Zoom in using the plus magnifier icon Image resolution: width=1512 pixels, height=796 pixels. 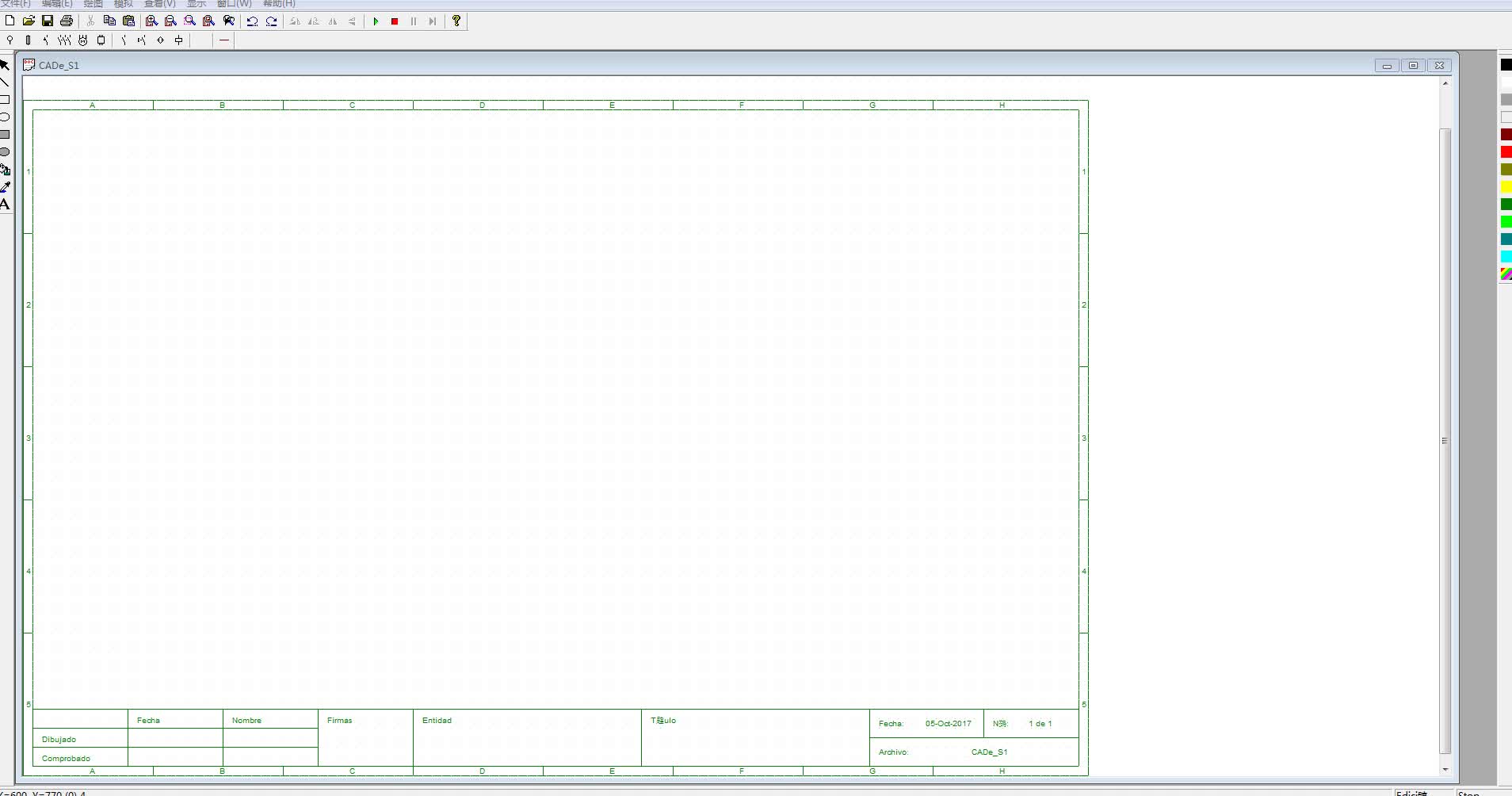[x=151, y=21]
